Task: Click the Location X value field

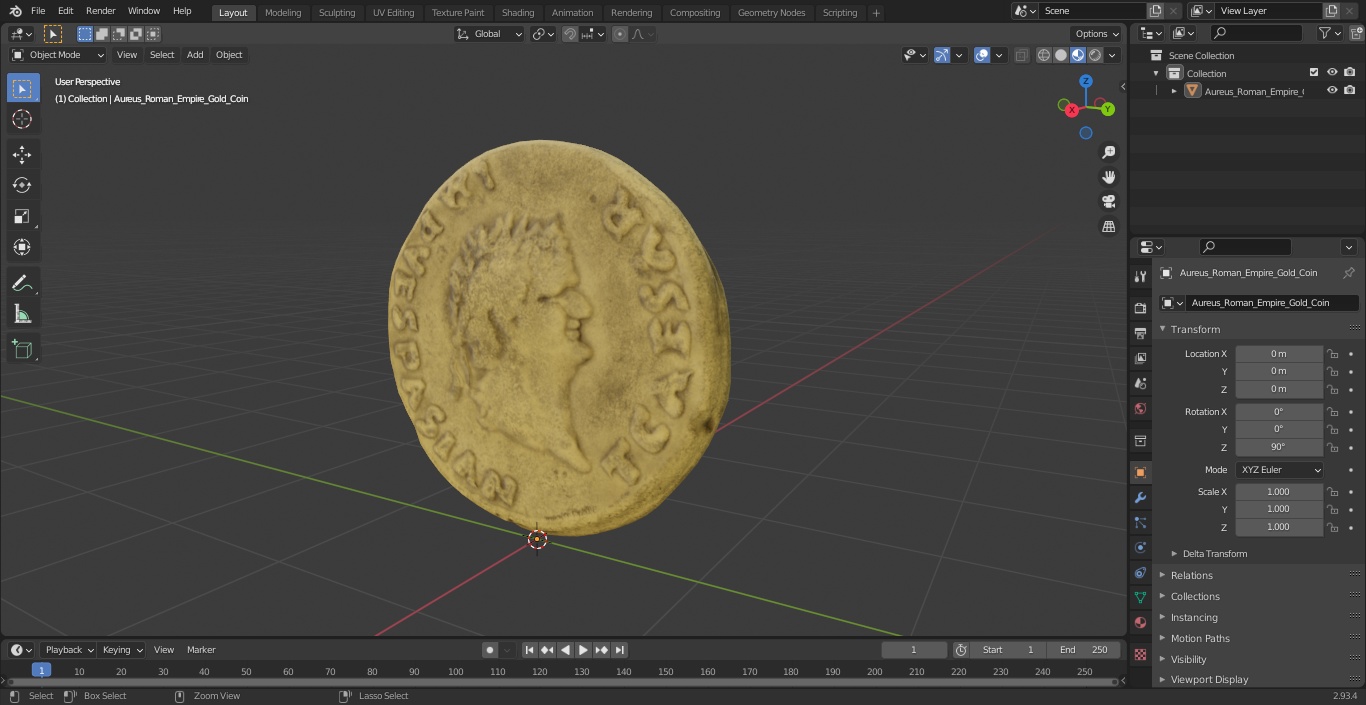Action: click(x=1279, y=354)
